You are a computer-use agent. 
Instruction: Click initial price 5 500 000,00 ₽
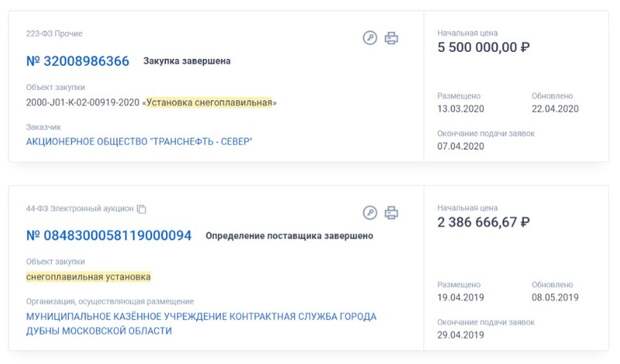[483, 47]
